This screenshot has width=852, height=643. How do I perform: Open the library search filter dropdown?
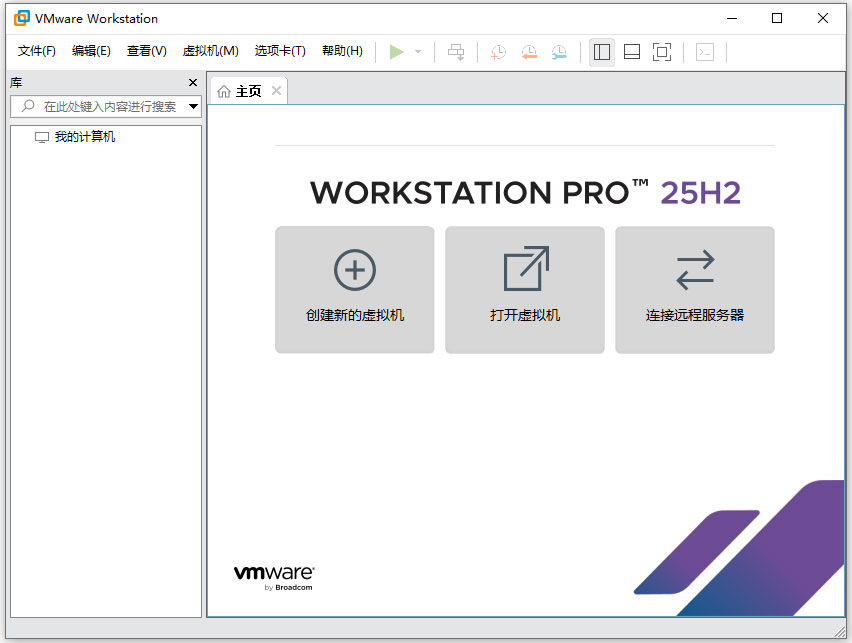point(193,106)
